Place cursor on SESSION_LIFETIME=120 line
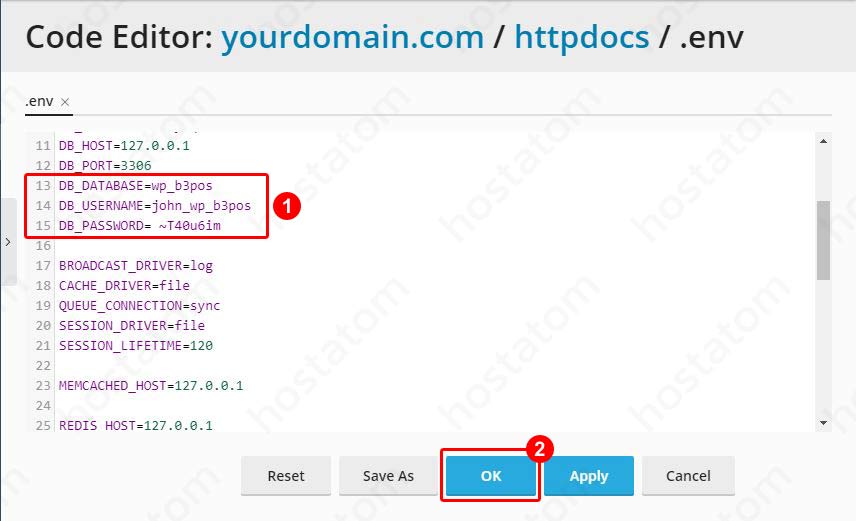This screenshot has width=856, height=521. point(135,346)
